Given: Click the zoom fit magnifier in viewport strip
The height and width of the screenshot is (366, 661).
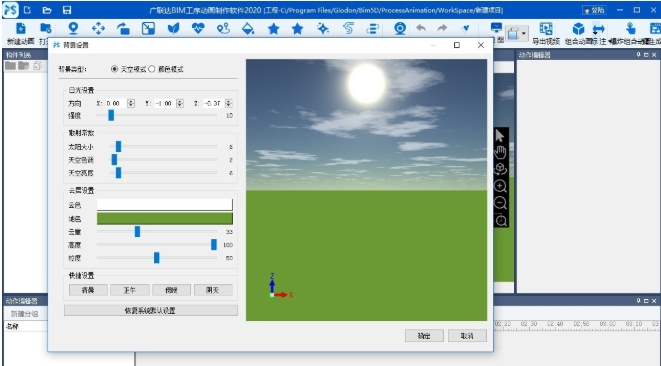Looking at the screenshot, I should (x=501, y=220).
